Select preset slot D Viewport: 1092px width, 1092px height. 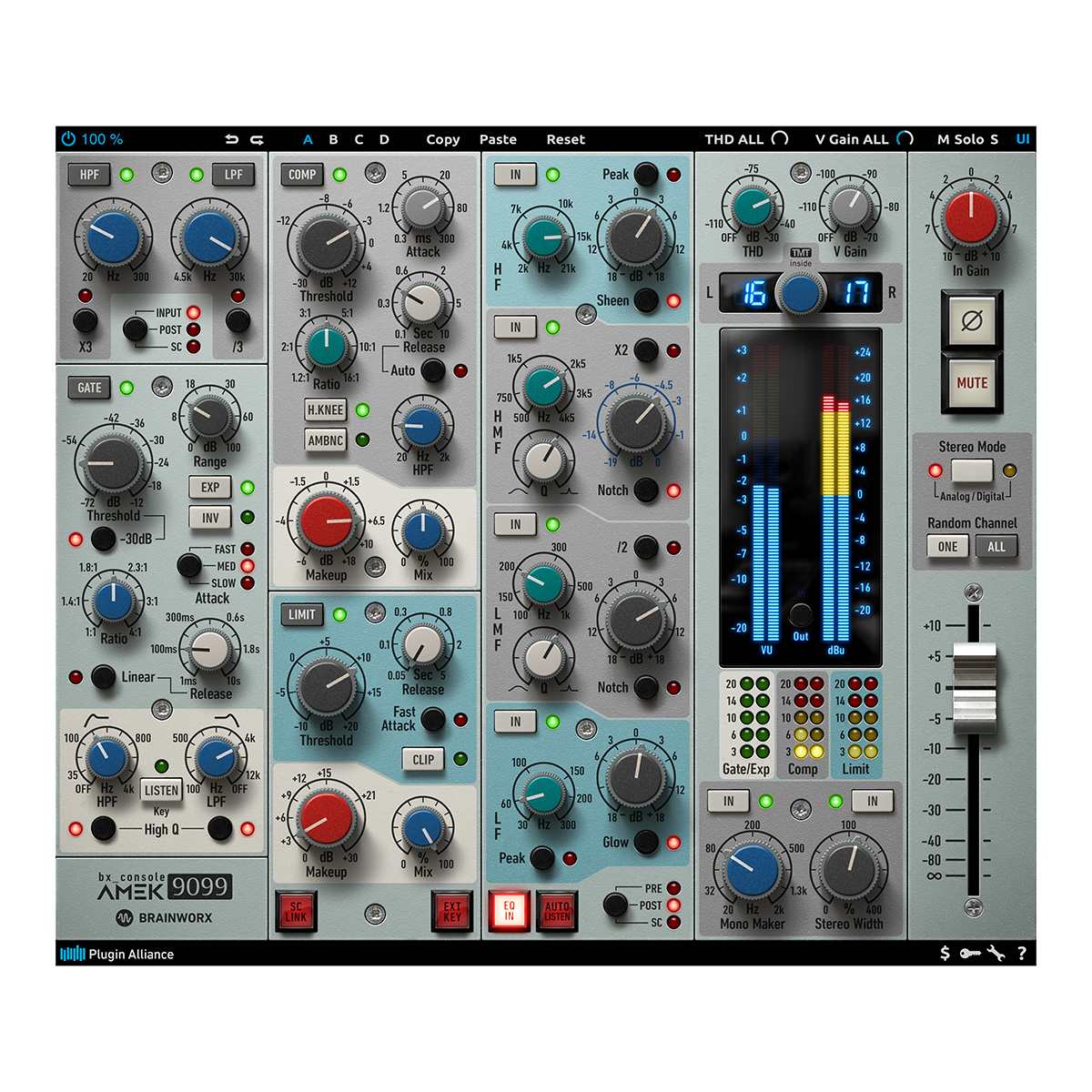click(384, 139)
